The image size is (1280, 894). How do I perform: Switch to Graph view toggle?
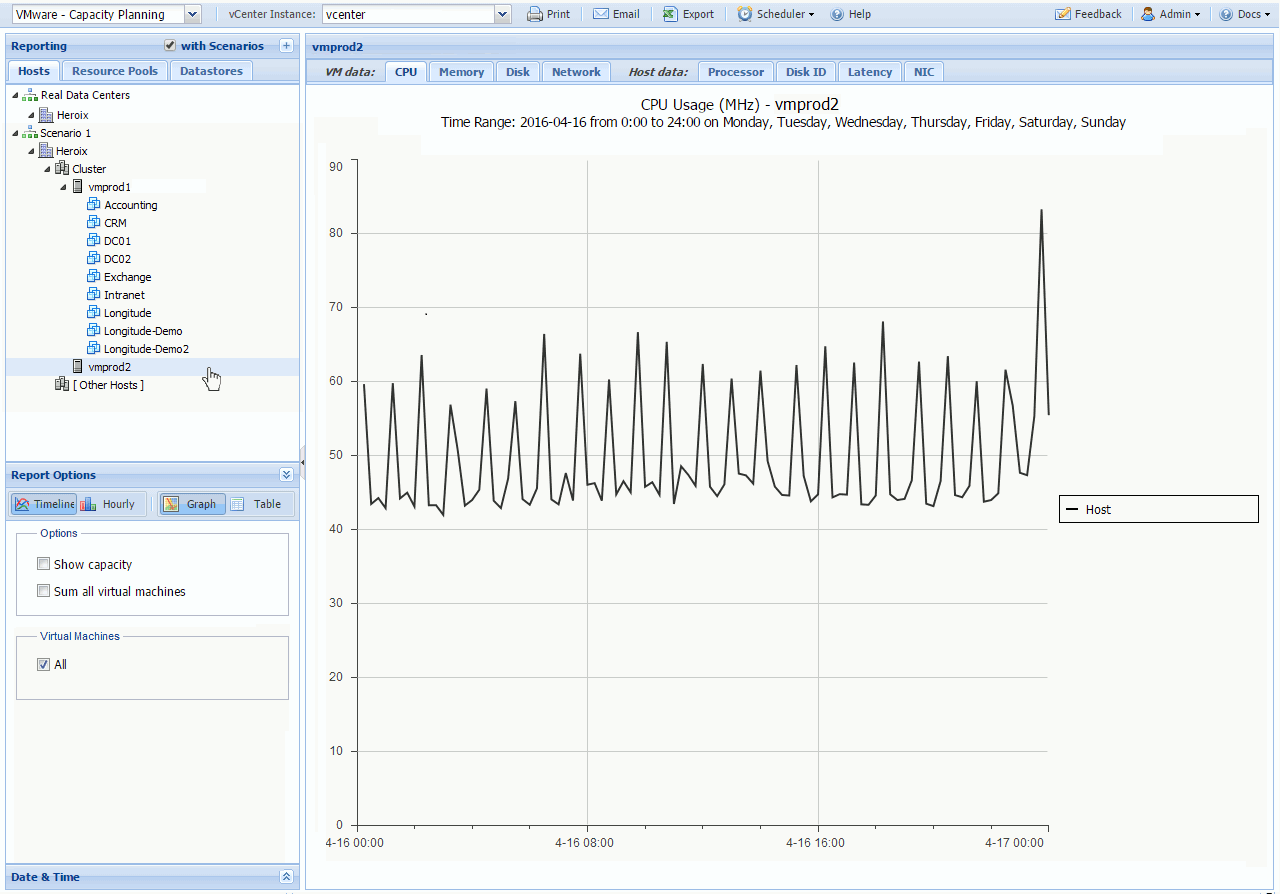pyautogui.click(x=191, y=504)
